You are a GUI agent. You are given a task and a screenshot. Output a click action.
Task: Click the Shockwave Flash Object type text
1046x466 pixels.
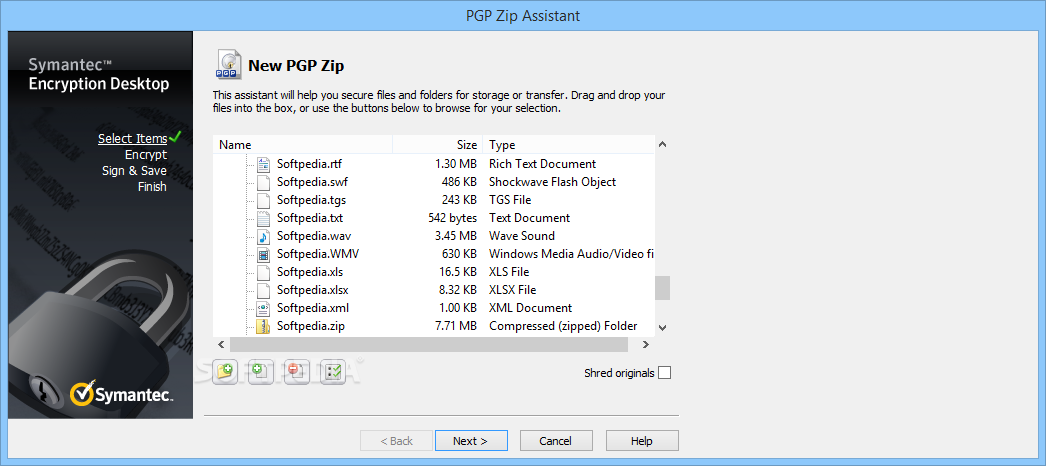point(552,182)
